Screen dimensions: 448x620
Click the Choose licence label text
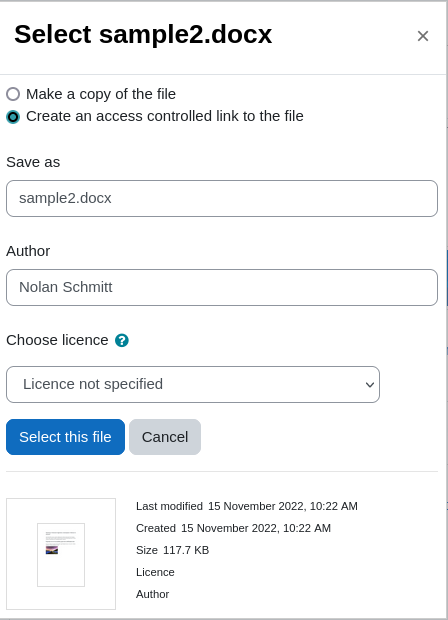[57, 340]
